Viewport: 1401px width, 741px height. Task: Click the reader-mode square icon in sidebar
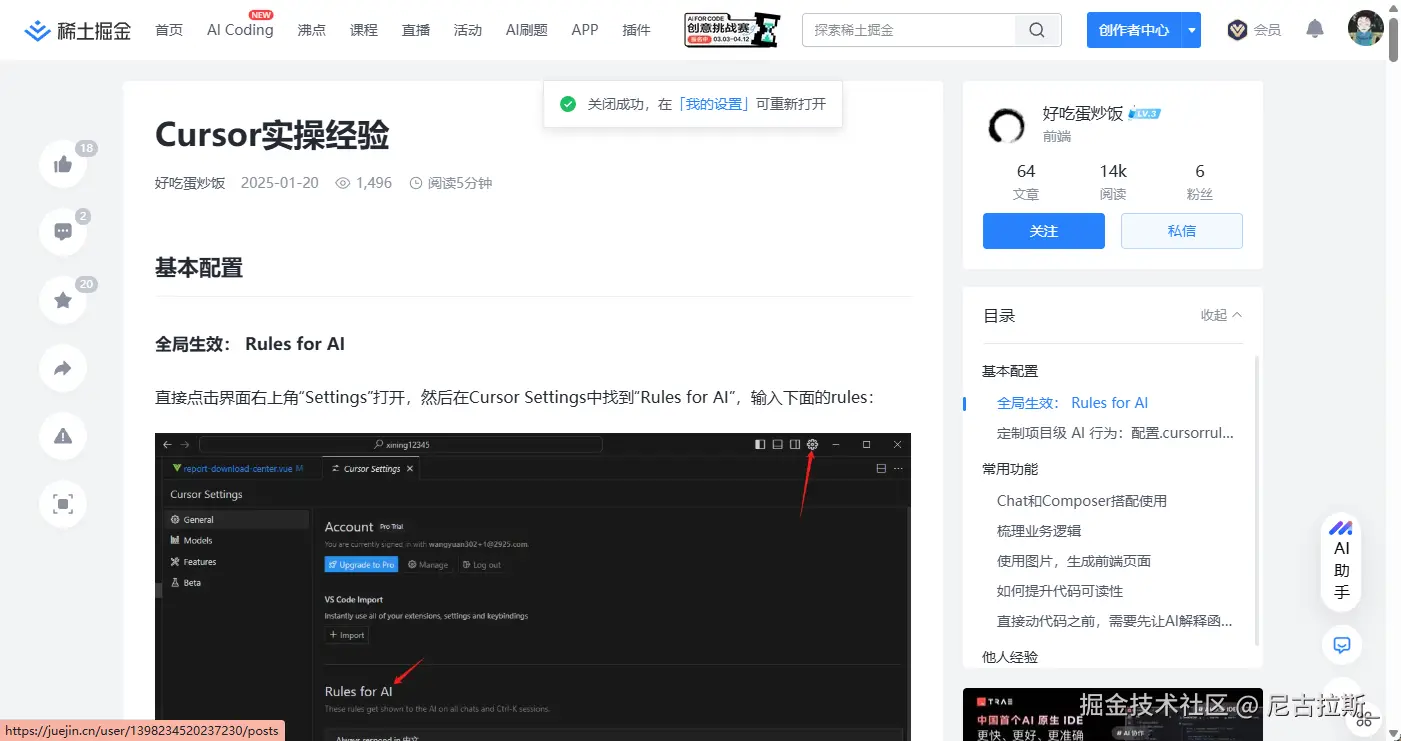click(62, 504)
